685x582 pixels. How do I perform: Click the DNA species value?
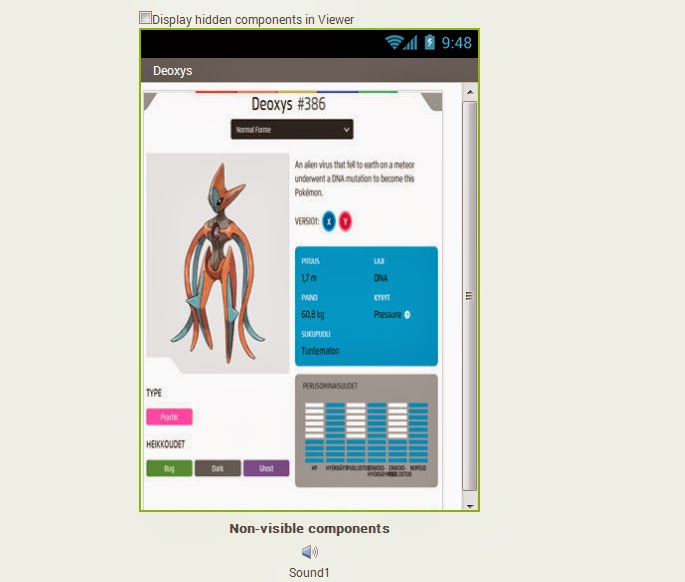[x=381, y=278]
